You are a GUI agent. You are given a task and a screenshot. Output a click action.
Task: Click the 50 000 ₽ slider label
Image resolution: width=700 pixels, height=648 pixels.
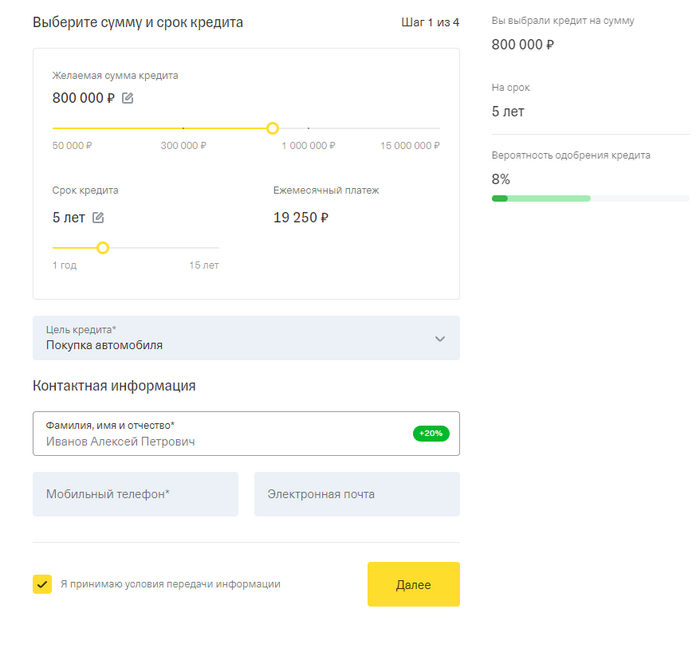[72, 146]
